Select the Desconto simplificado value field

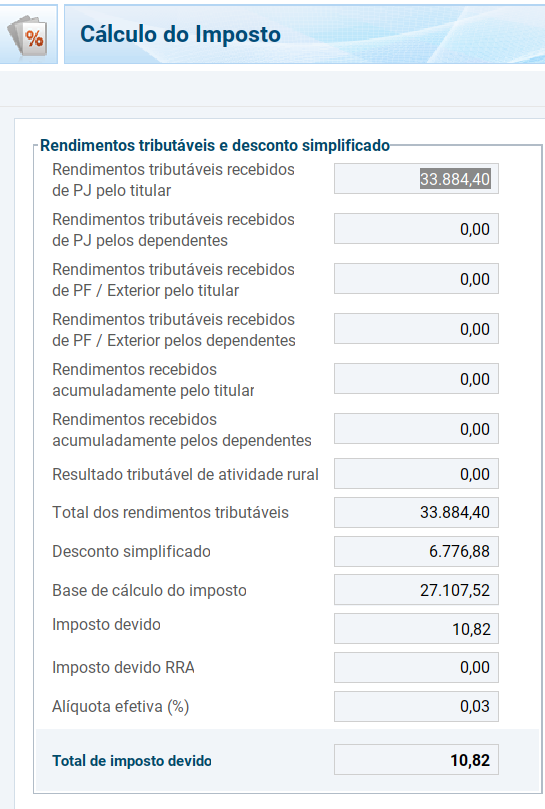[416, 552]
